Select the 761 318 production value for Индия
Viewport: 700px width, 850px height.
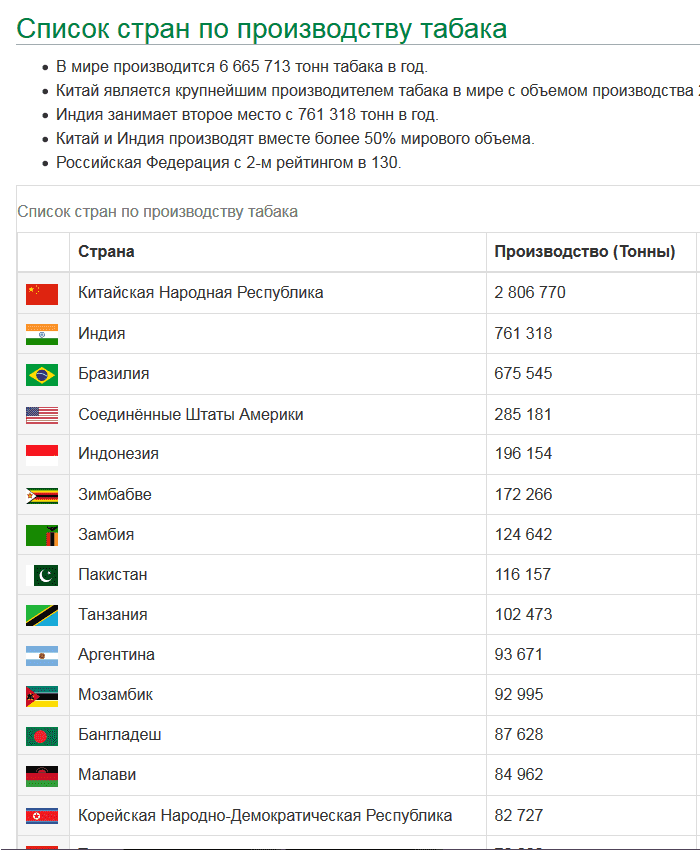tap(523, 333)
